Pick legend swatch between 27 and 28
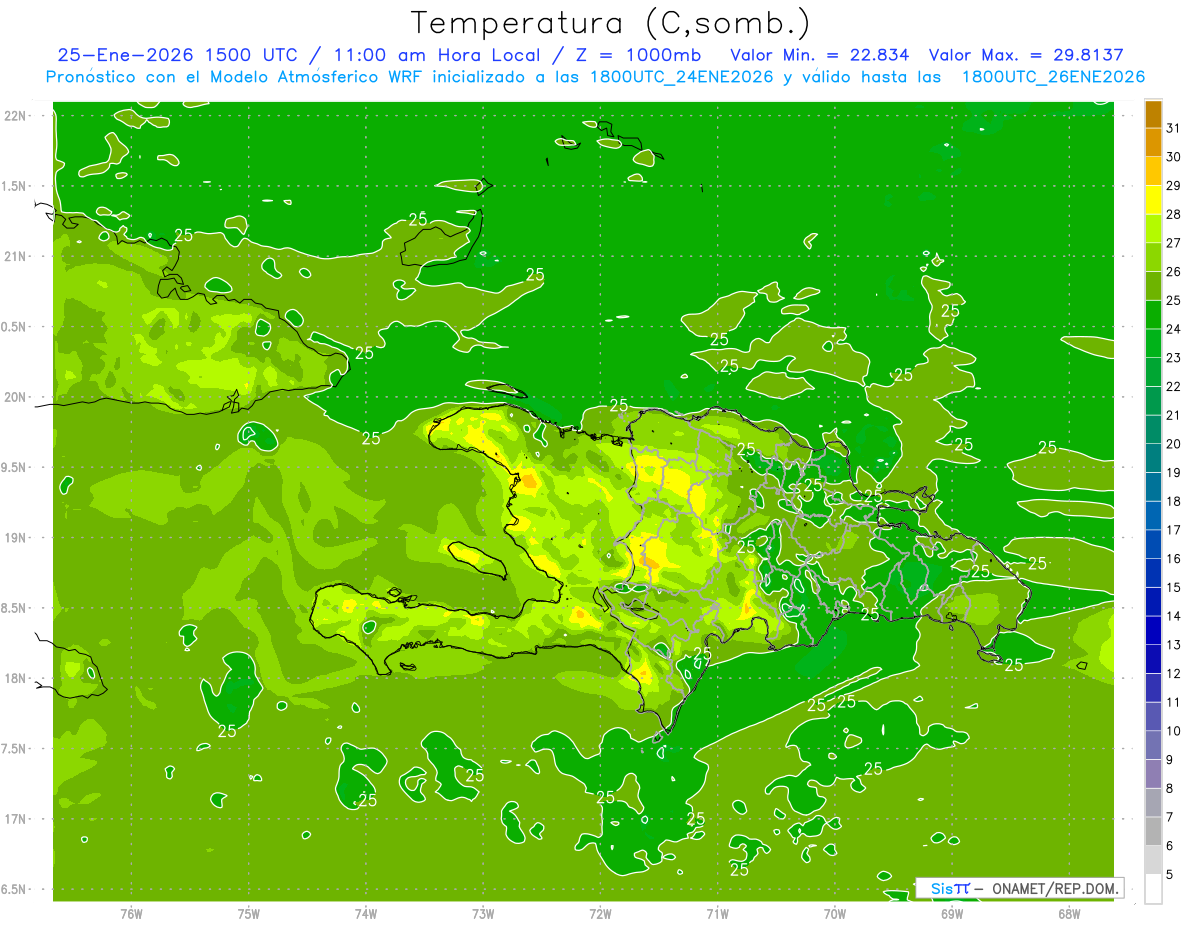 pyautogui.click(x=1153, y=228)
